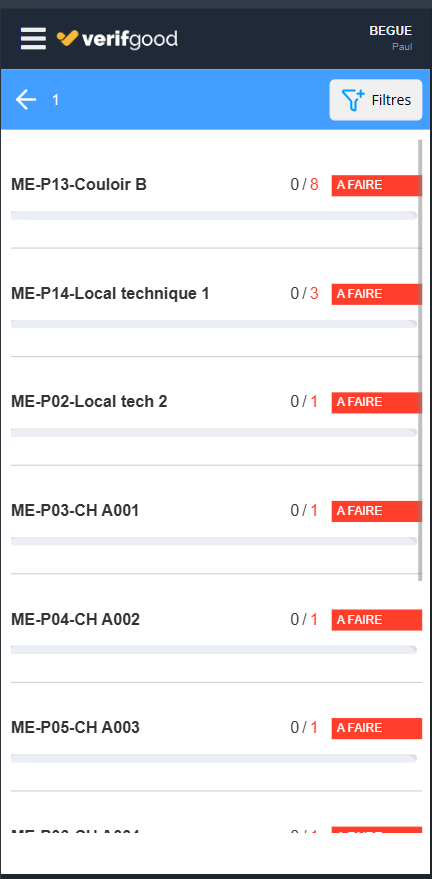Click A FAIRE badge for Couloir B
The image size is (432, 879).
pos(377,186)
